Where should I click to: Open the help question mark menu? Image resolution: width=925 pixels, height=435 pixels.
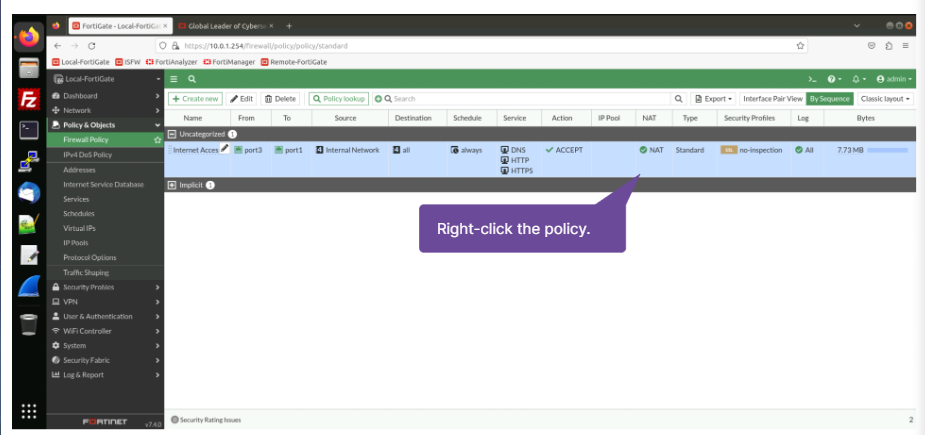(834, 79)
